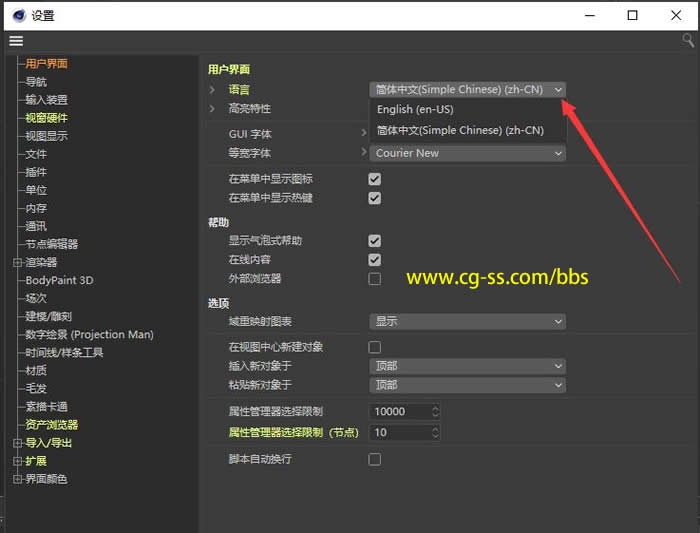Select 视窗硬件 in the settings sidebar
The image size is (700, 533).
pyautogui.click(x=47, y=118)
